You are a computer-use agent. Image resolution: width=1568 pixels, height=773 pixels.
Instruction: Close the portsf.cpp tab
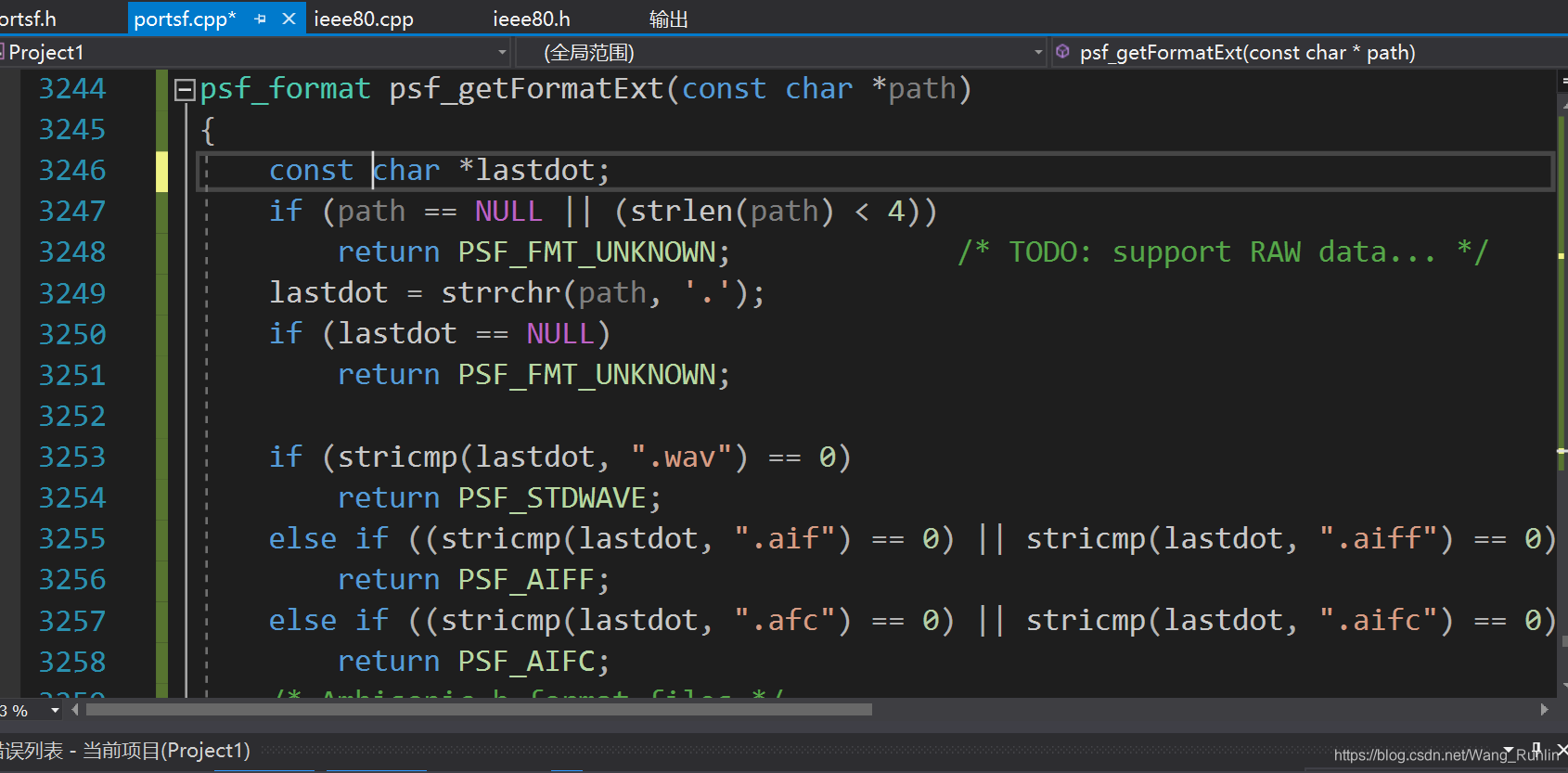click(289, 19)
